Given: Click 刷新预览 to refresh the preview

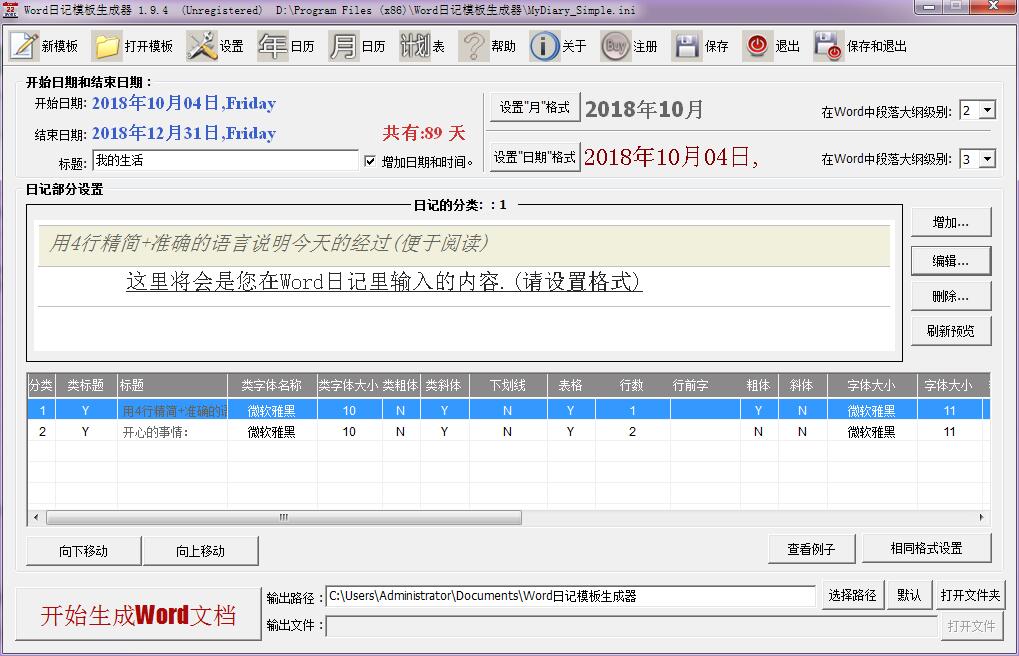Looking at the screenshot, I should [x=949, y=331].
